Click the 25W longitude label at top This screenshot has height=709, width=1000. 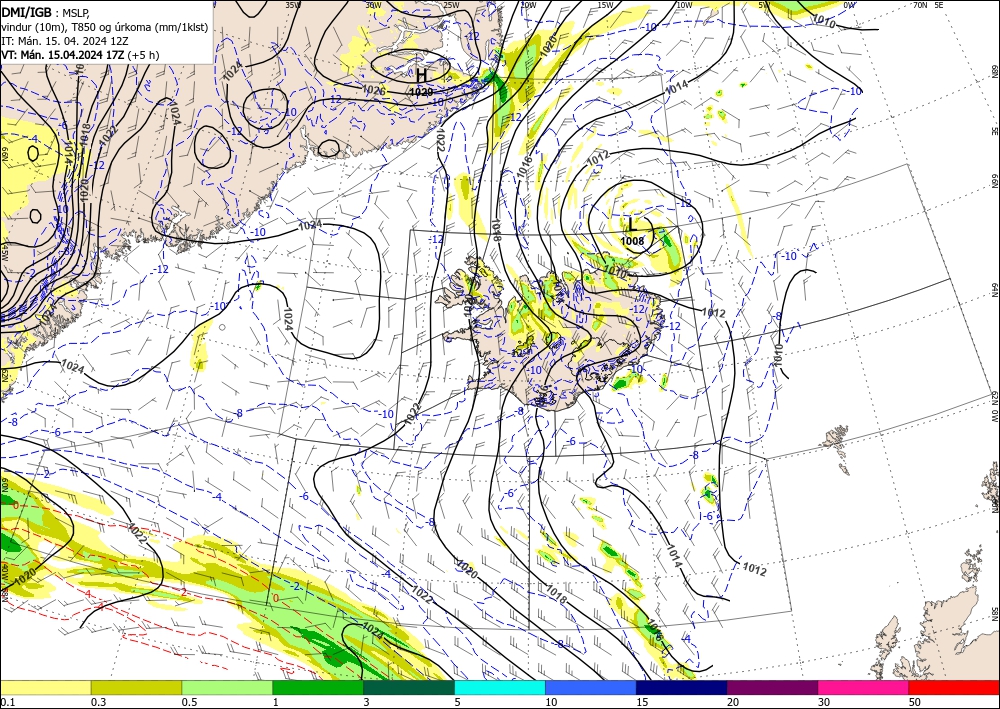(451, 5)
